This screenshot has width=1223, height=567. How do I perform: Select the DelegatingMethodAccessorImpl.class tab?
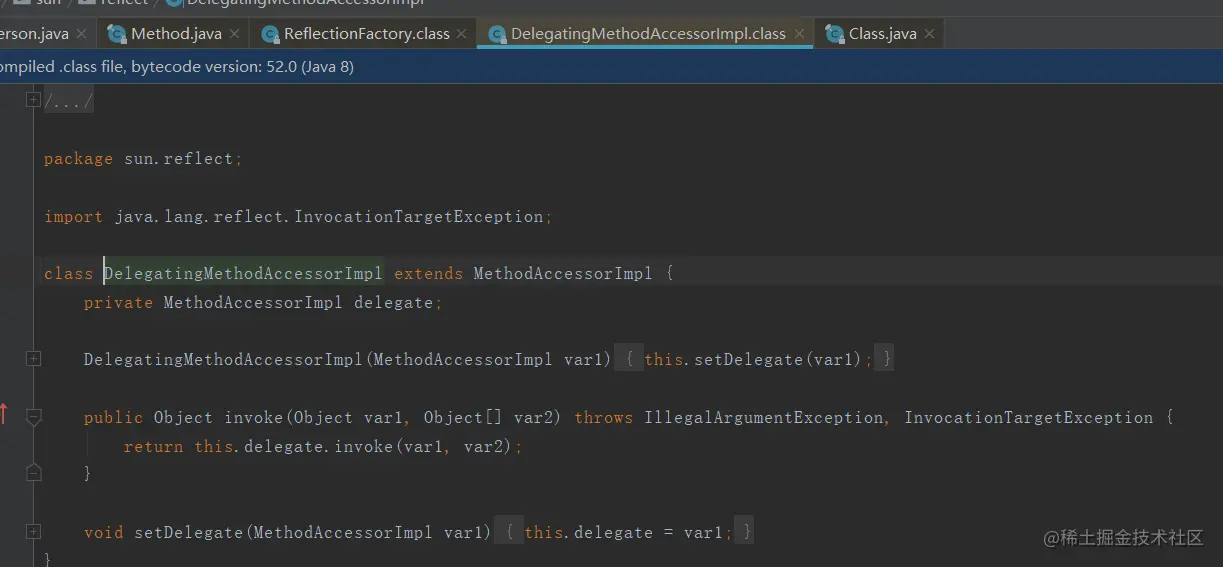click(x=648, y=34)
